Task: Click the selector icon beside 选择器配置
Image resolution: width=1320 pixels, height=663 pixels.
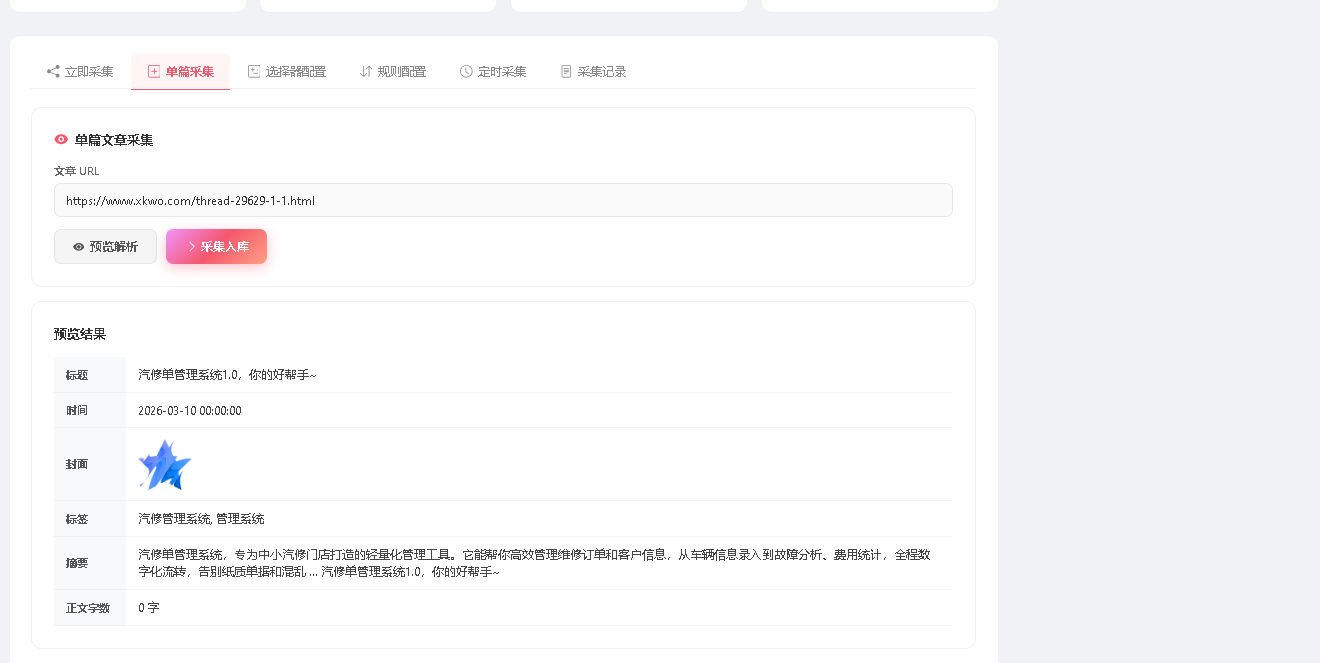Action: tap(254, 71)
